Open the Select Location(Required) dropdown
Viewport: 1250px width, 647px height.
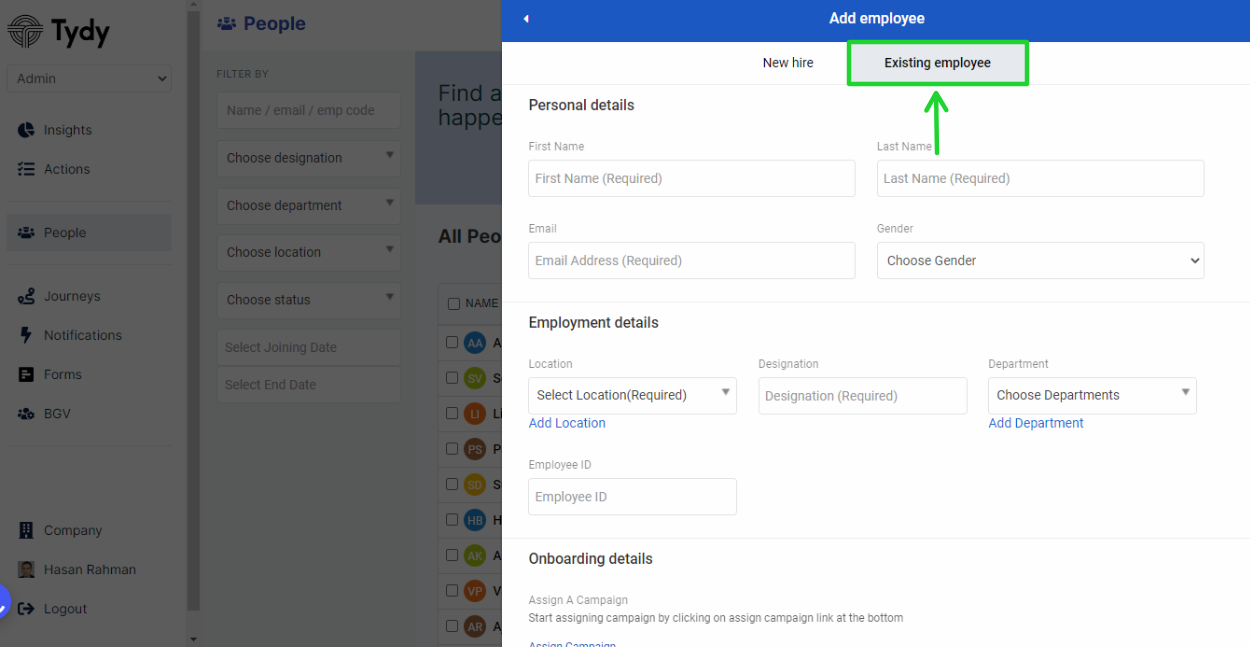pyautogui.click(x=632, y=395)
